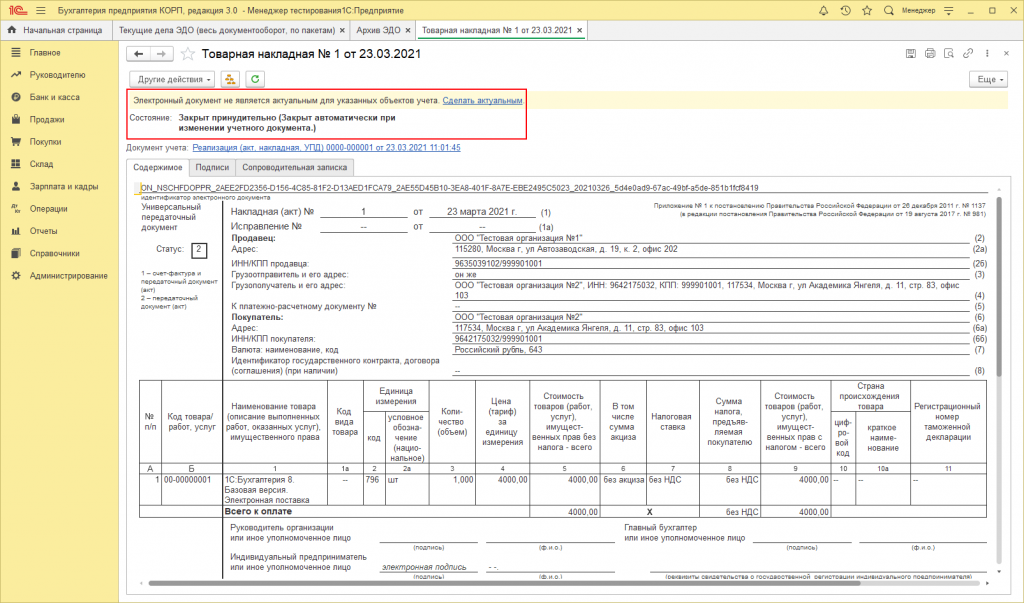Screen dimensions: 1024x603
Task: Expand the Другие действия dropdown
Action: (x=172, y=79)
